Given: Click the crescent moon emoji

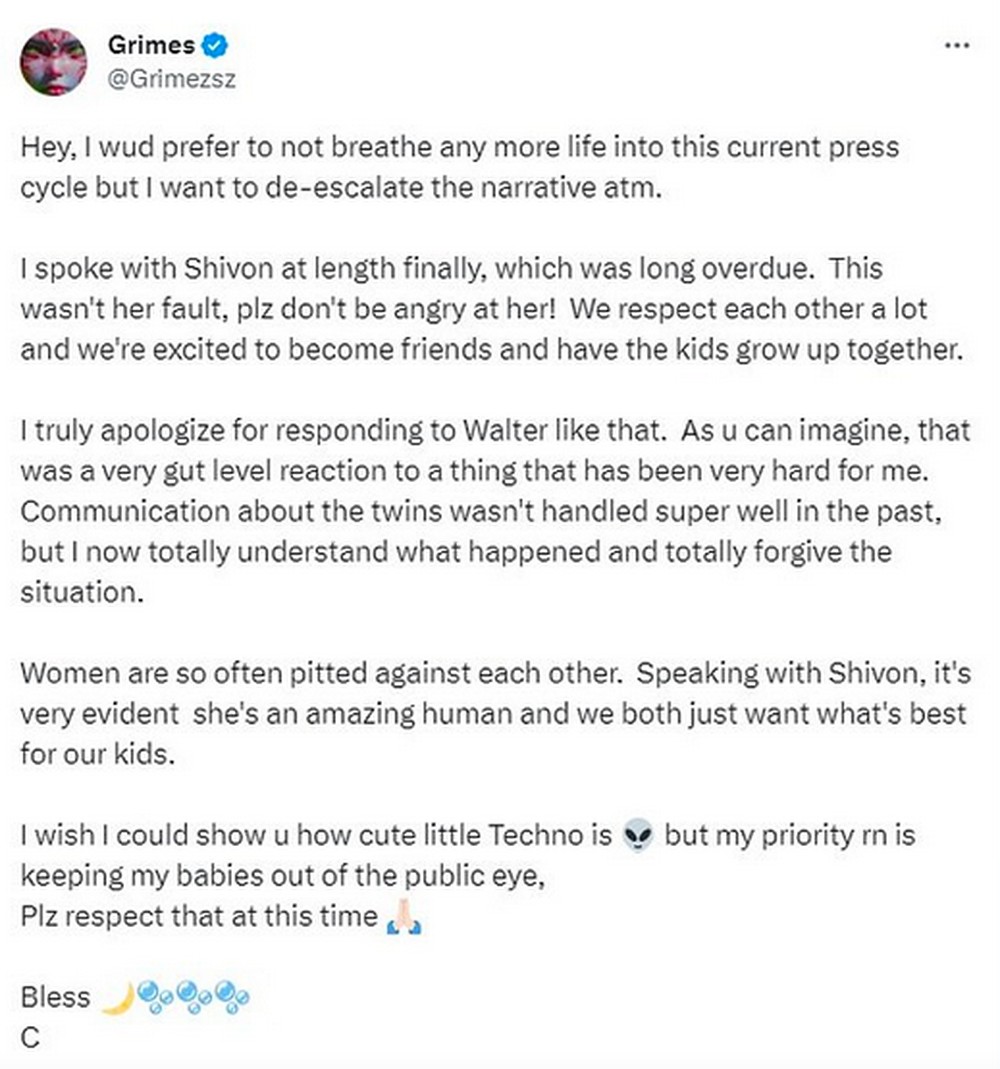Looking at the screenshot, I should 118,997.
